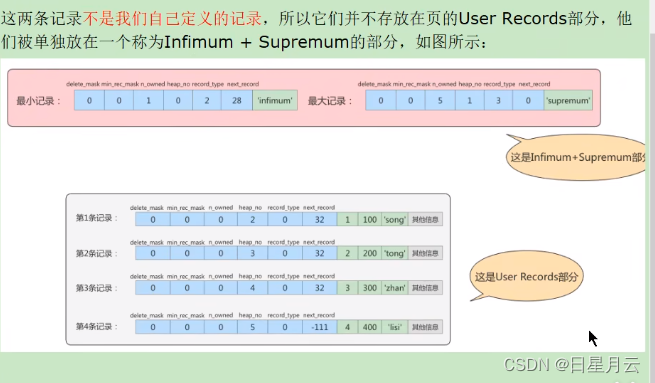Click next_record value 32 in record 2

(320, 253)
